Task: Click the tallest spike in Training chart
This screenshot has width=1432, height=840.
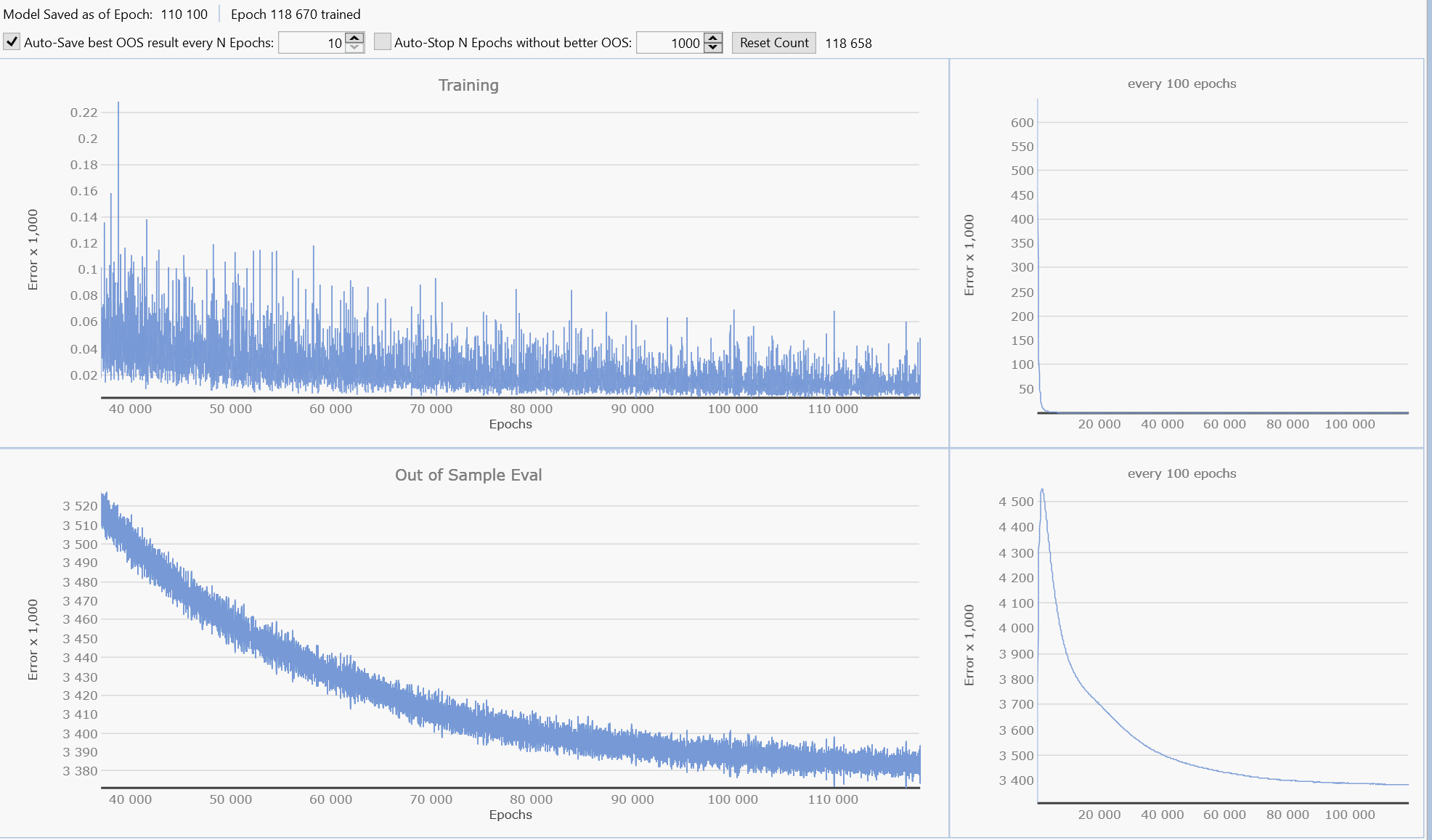Action: click(118, 106)
